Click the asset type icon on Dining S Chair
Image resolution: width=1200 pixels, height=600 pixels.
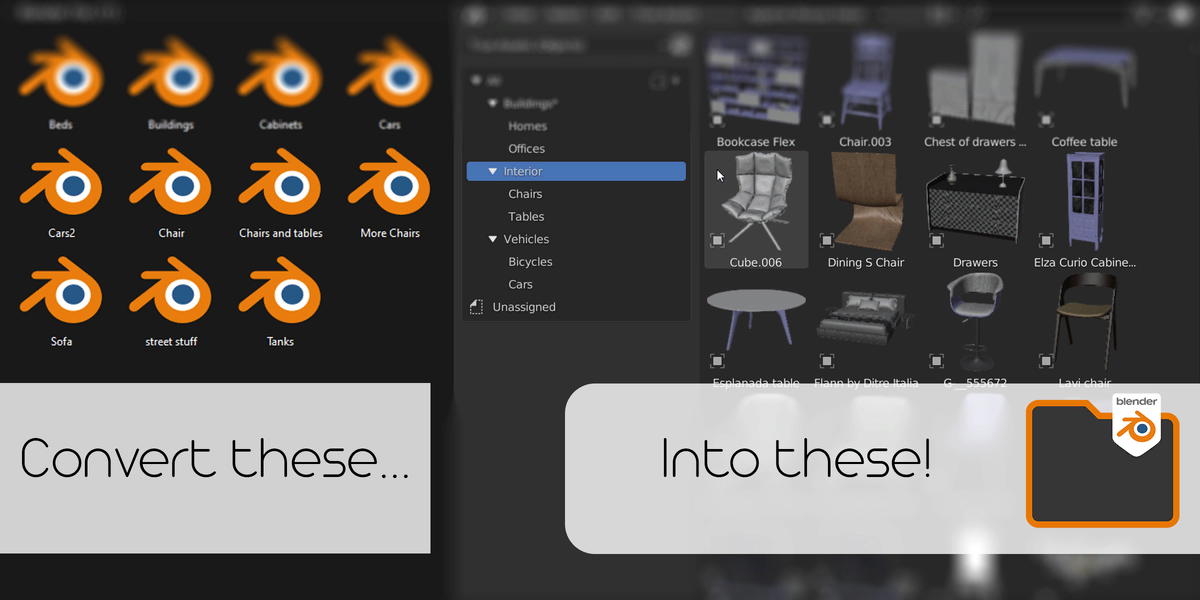tap(827, 240)
